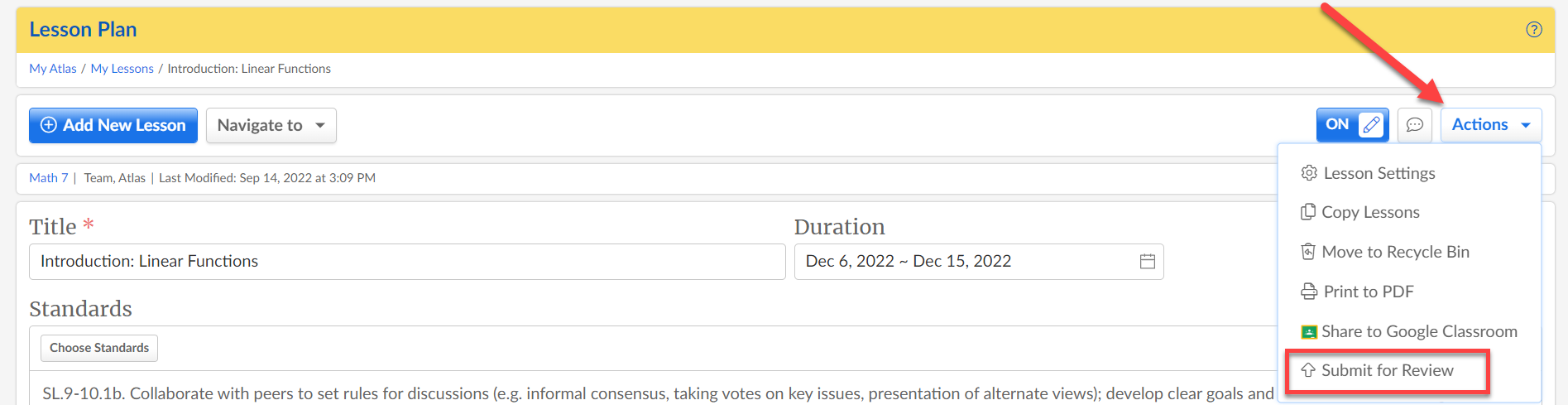This screenshot has width=1568, height=405.
Task: Open the Duration calendar picker icon
Action: pos(1147,262)
